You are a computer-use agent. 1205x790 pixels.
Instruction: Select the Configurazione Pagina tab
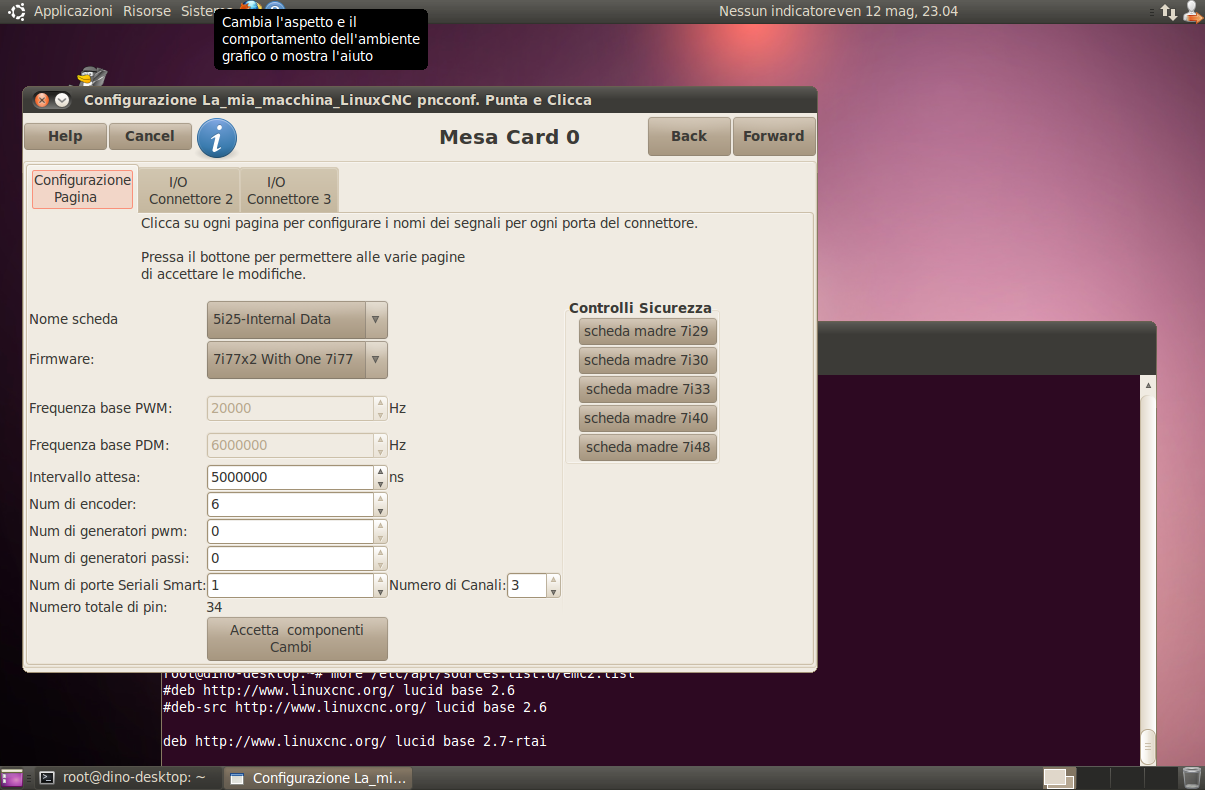[x=83, y=189]
